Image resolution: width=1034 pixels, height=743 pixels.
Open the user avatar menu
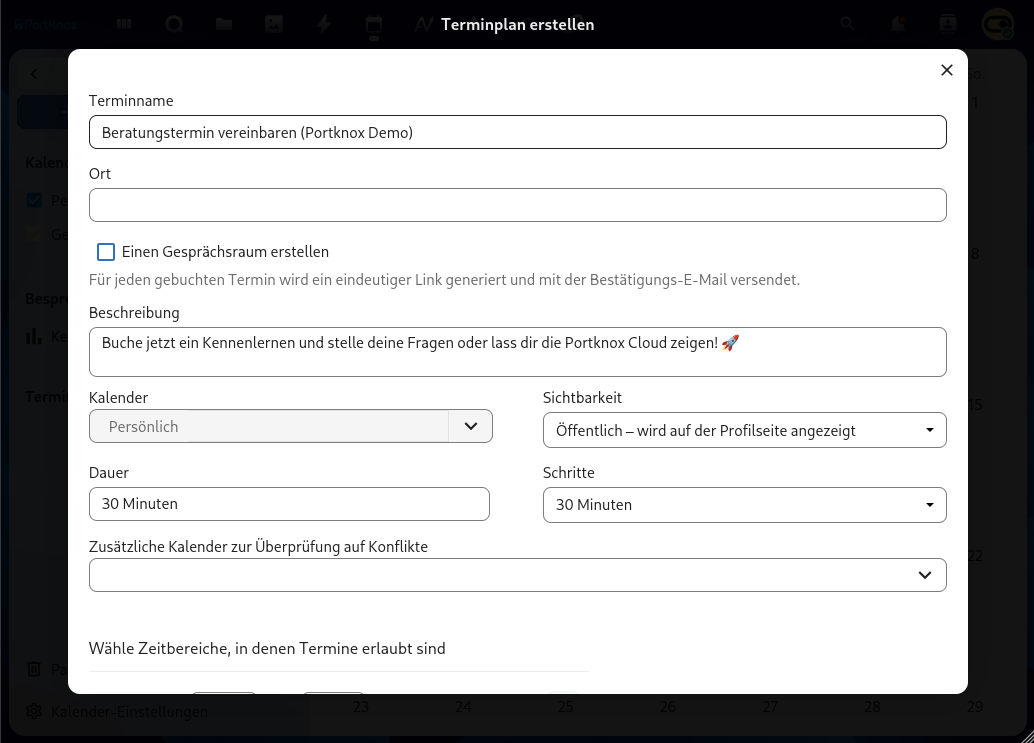[x=996, y=24]
